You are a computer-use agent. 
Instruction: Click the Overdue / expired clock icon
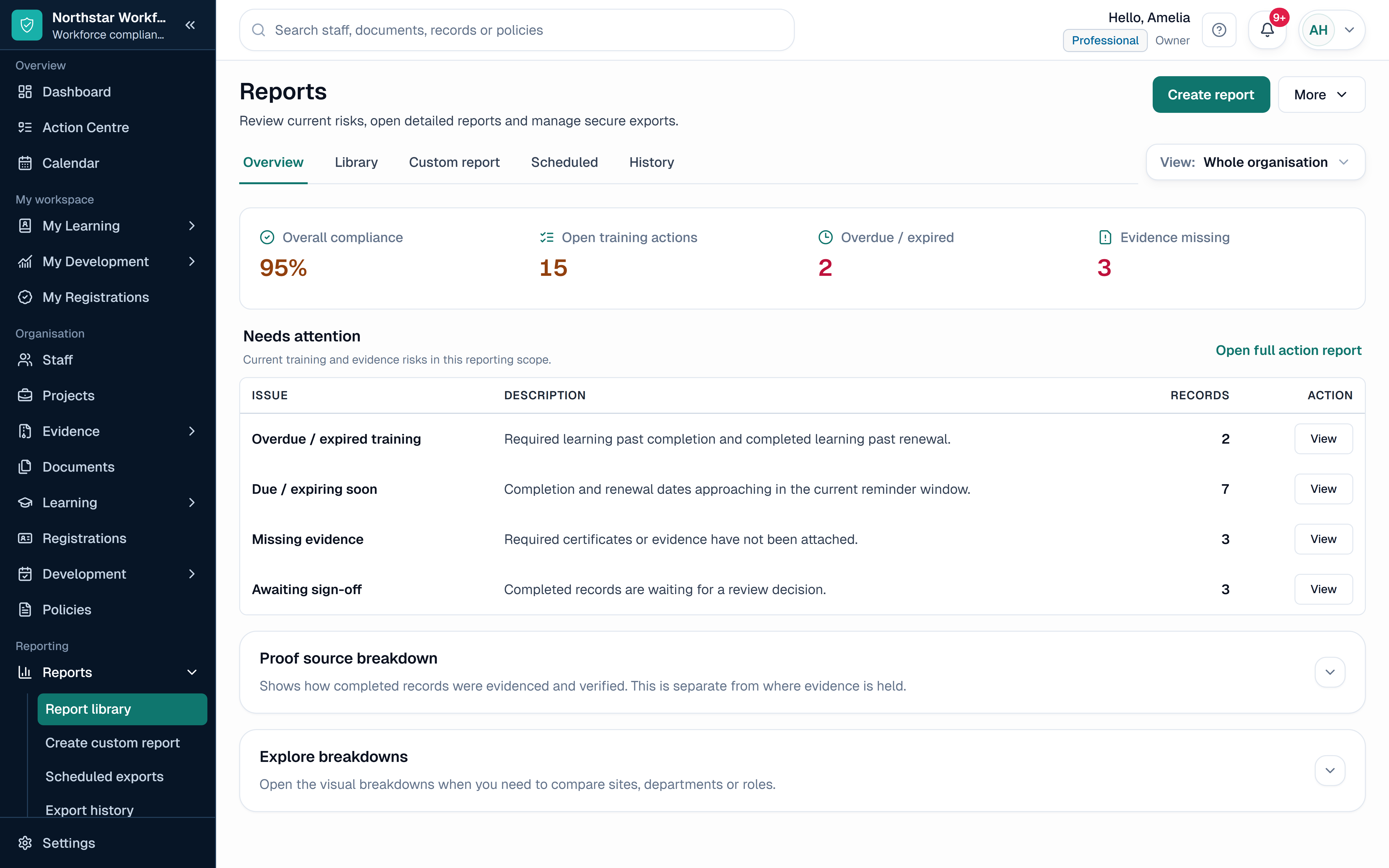pyautogui.click(x=825, y=237)
